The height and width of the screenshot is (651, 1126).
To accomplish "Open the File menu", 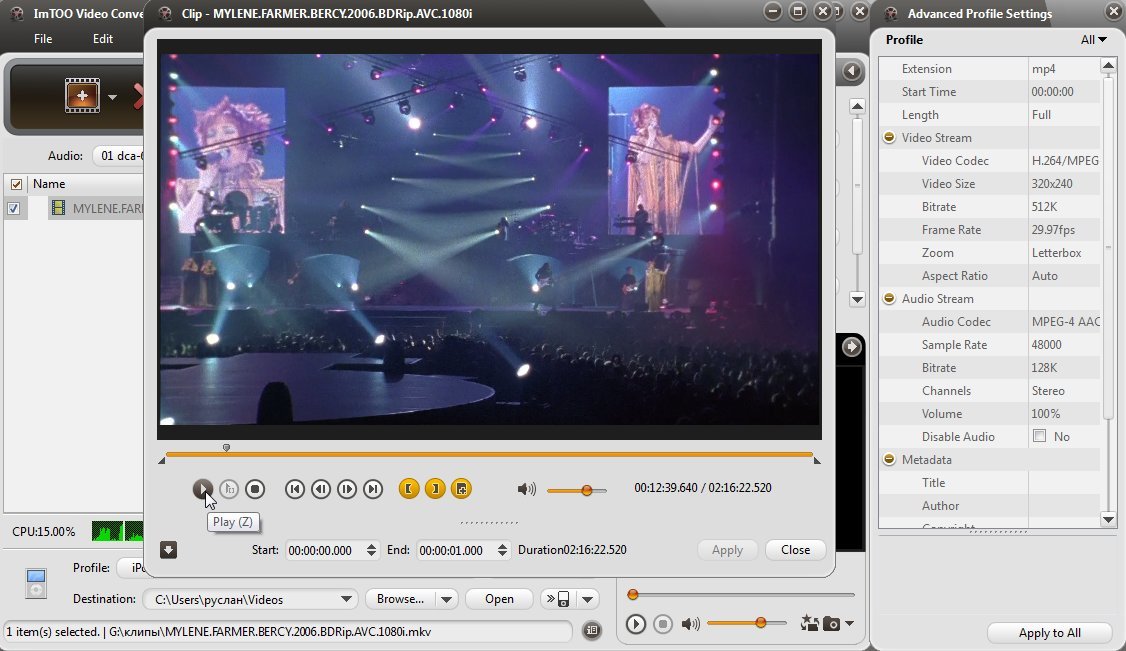I will coord(43,39).
